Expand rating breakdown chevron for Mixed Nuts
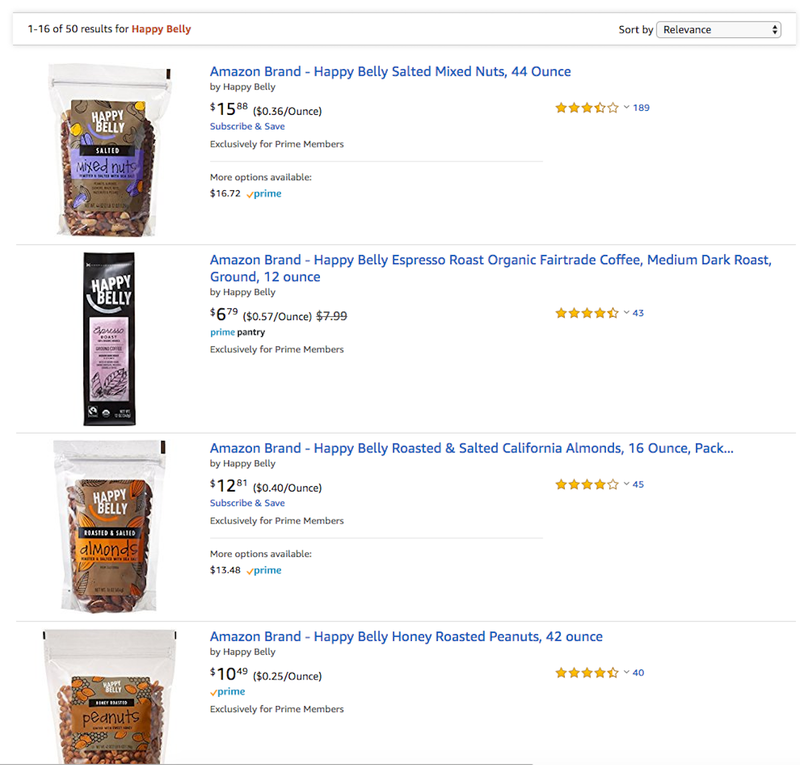Viewport: 800px width, 765px height. (626, 107)
